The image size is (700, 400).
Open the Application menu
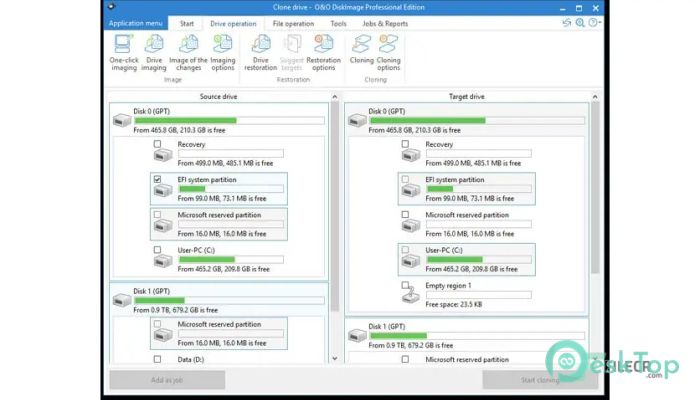tap(136, 23)
